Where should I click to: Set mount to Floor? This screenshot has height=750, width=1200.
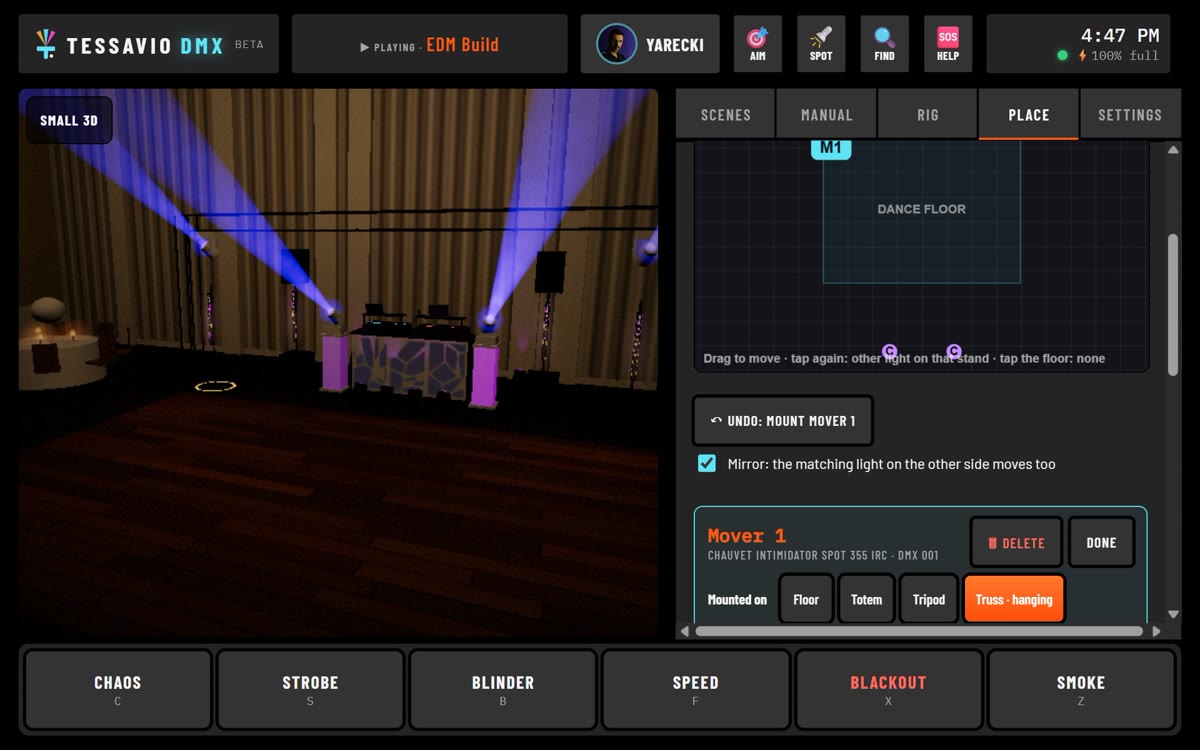coord(806,599)
